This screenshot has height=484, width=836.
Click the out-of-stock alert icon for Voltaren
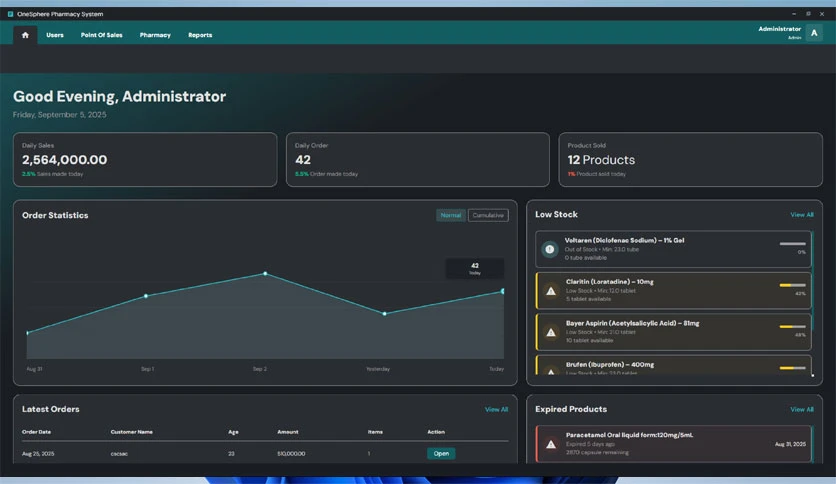550,249
